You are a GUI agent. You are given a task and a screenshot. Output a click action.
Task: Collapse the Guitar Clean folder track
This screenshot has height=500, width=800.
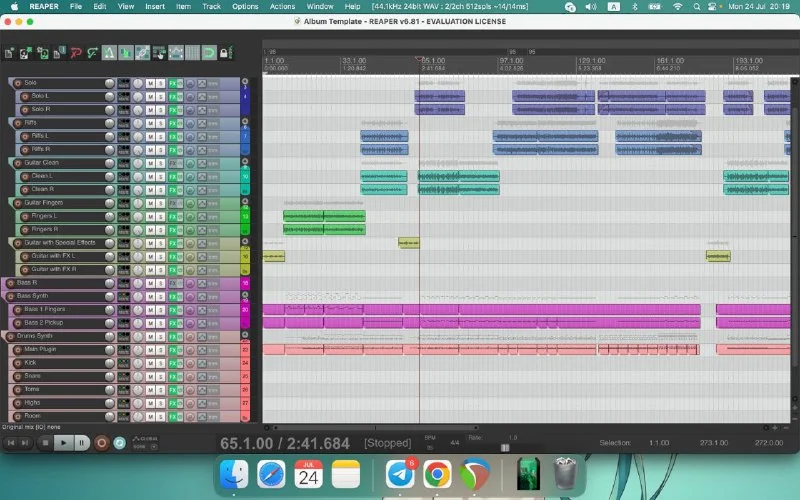pos(13,162)
